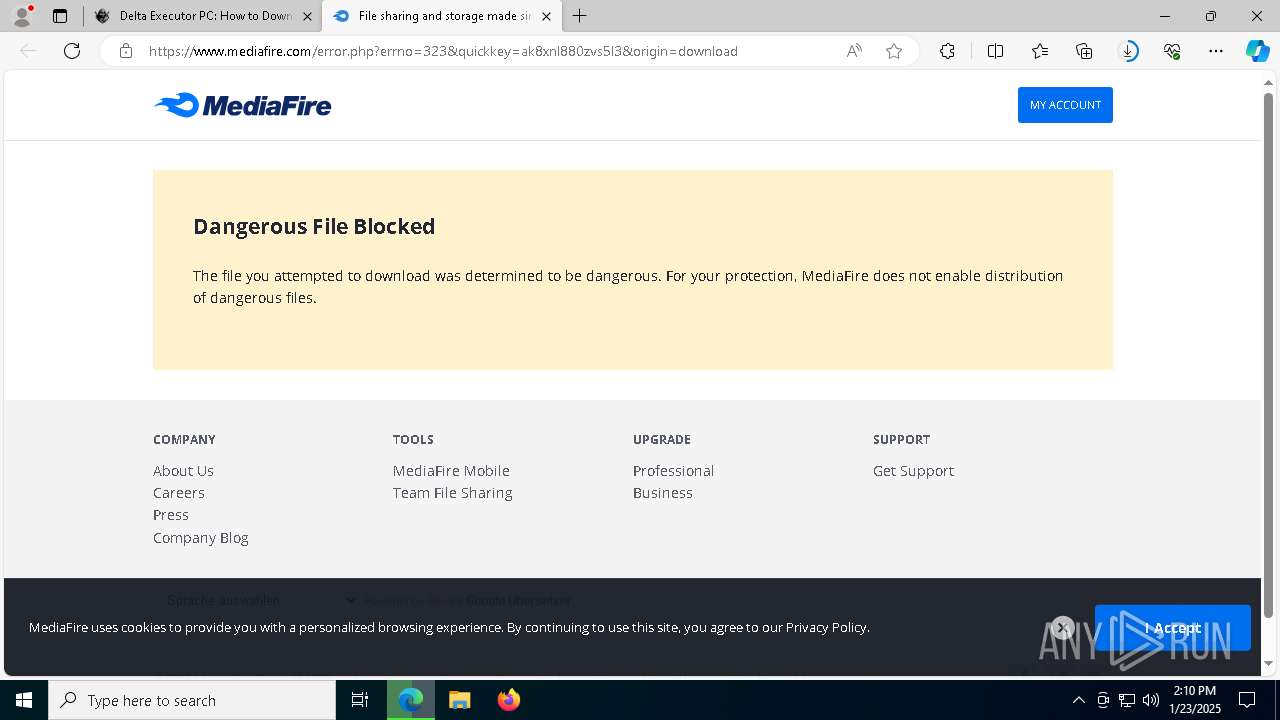The height and width of the screenshot is (720, 1280).
Task: Switch to the Delta Executor PC tab
Action: [x=202, y=16]
